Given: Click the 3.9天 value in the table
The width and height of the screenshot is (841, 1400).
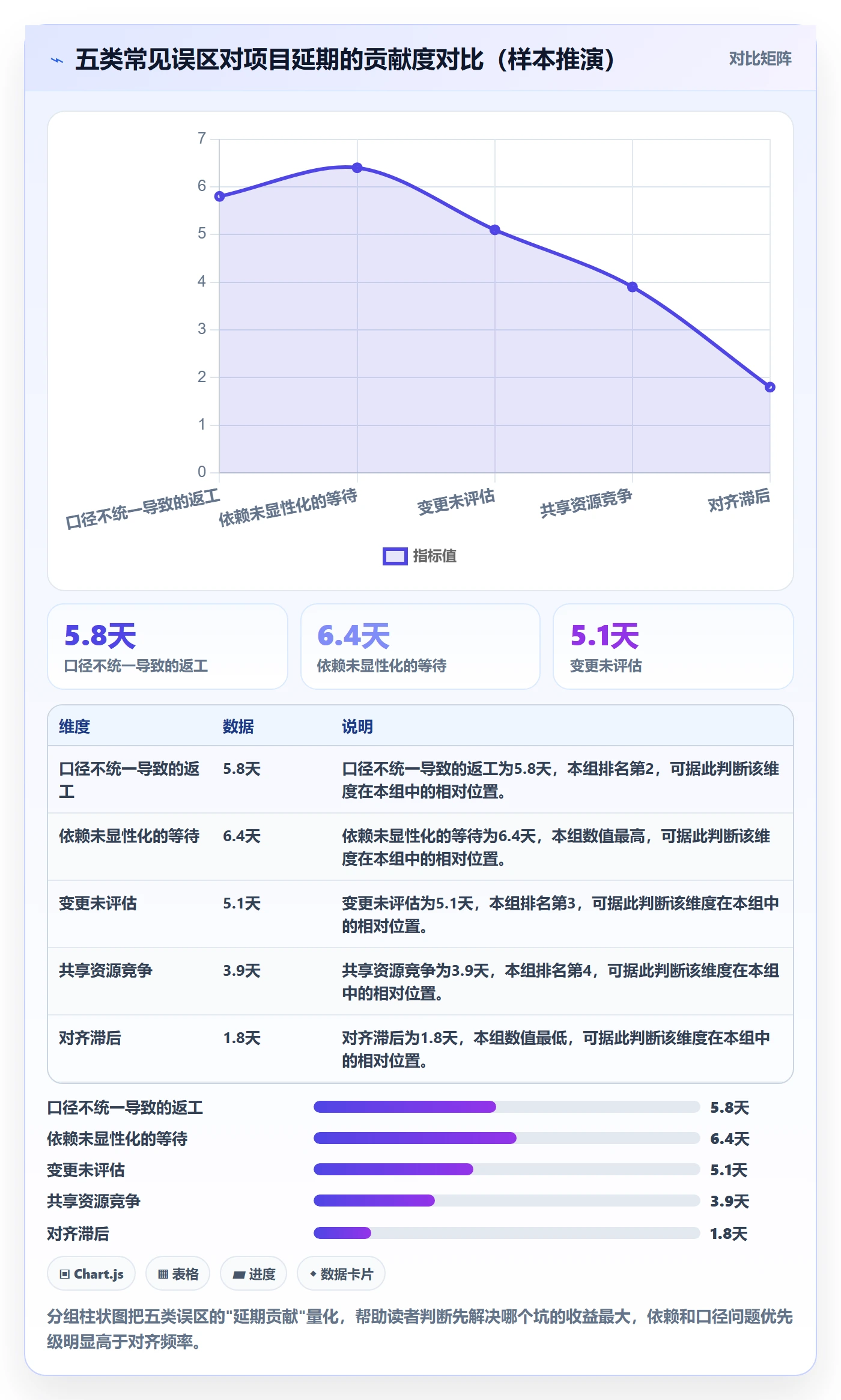Looking at the screenshot, I should tap(241, 971).
